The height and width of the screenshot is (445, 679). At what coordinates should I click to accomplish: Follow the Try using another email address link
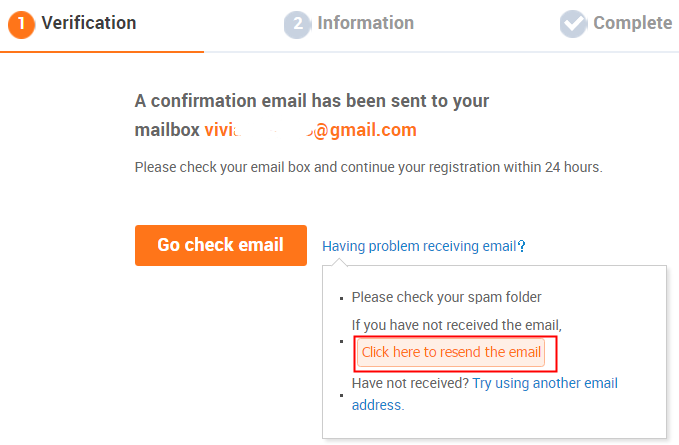click(545, 383)
